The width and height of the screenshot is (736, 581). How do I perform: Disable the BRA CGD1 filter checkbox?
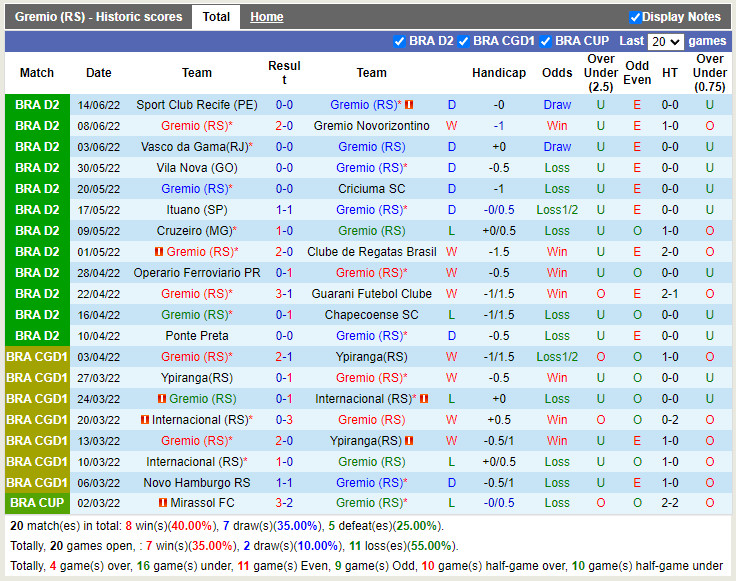click(x=465, y=41)
